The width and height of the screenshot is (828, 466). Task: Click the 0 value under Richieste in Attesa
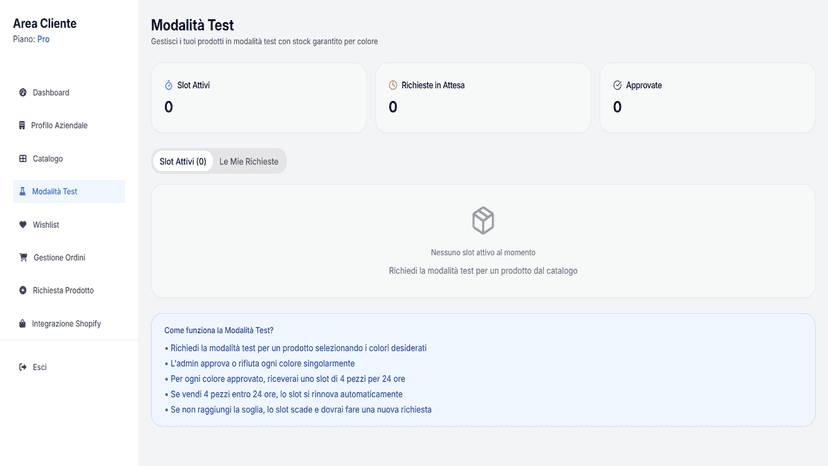pyautogui.click(x=393, y=107)
